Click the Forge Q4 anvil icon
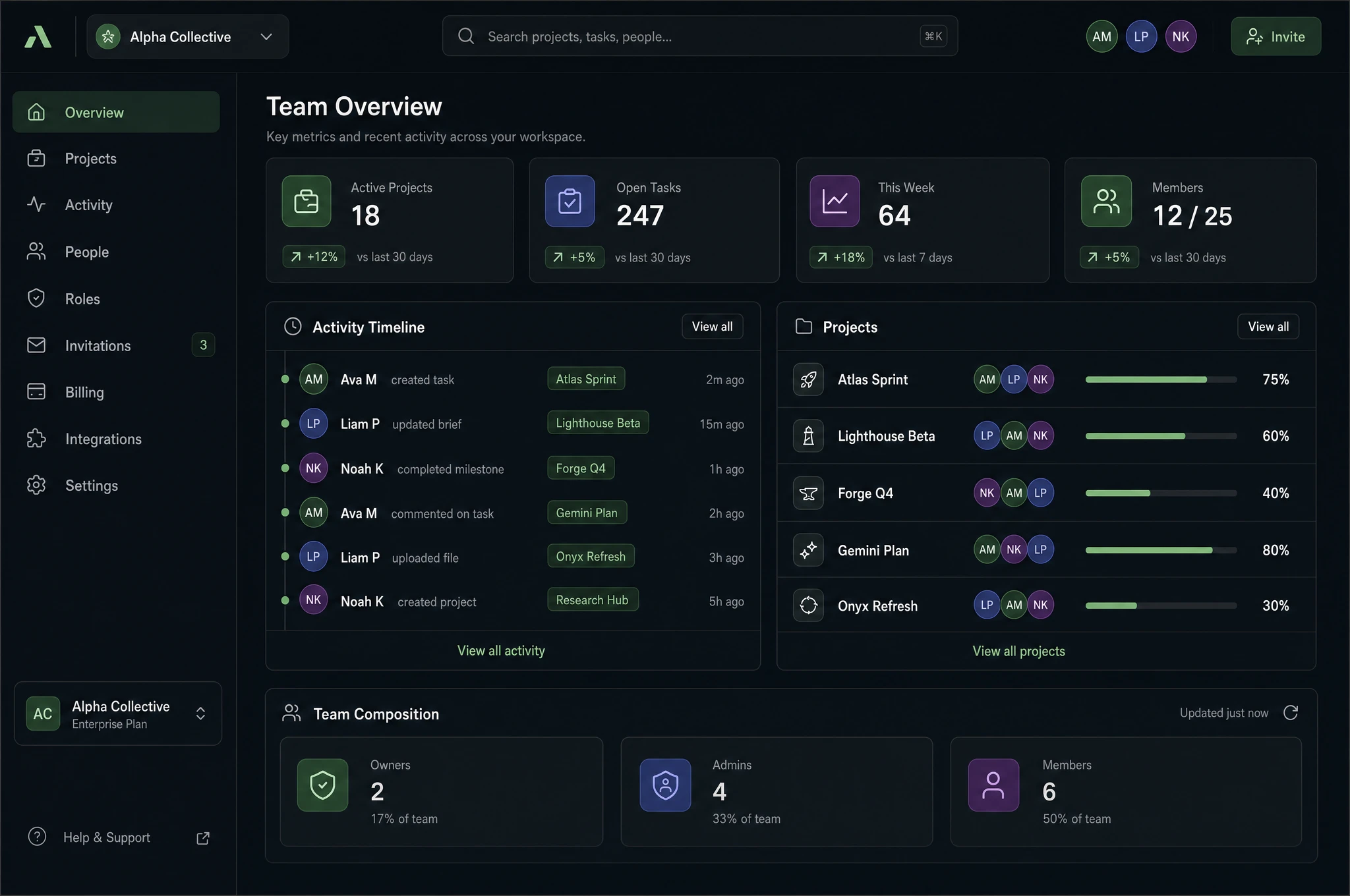 pyautogui.click(x=808, y=493)
